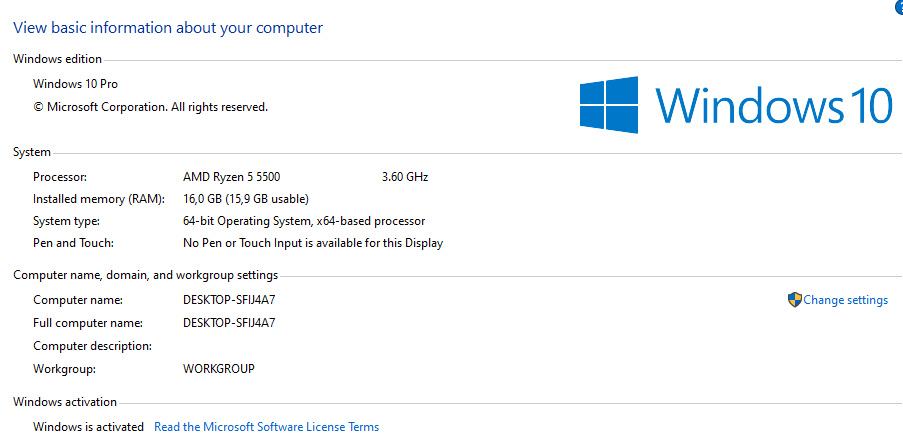
Task: Click the blue help icon in the top corner
Action: 899,6
